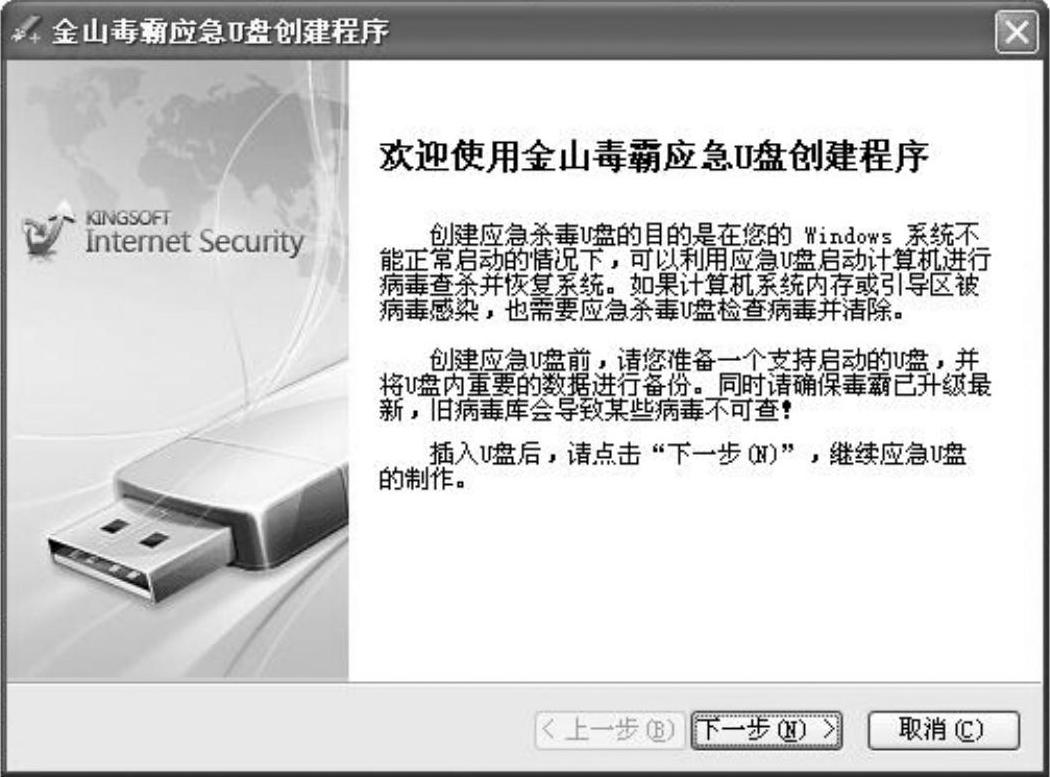Click the window title text 金山毒霸应急U盘创建程序
The width and height of the screenshot is (1050, 777).
220,31
